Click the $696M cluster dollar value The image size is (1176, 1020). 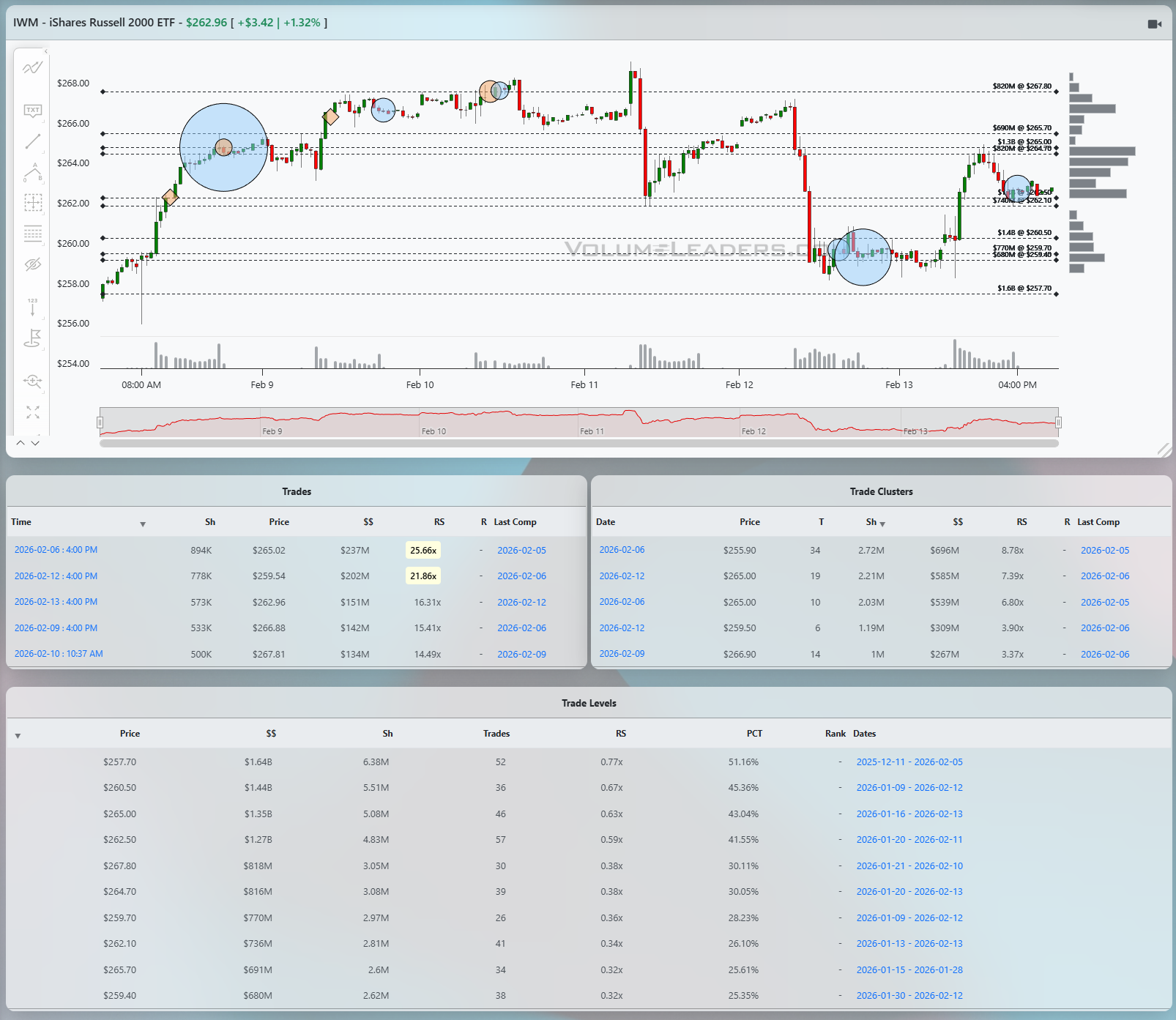[x=945, y=551]
